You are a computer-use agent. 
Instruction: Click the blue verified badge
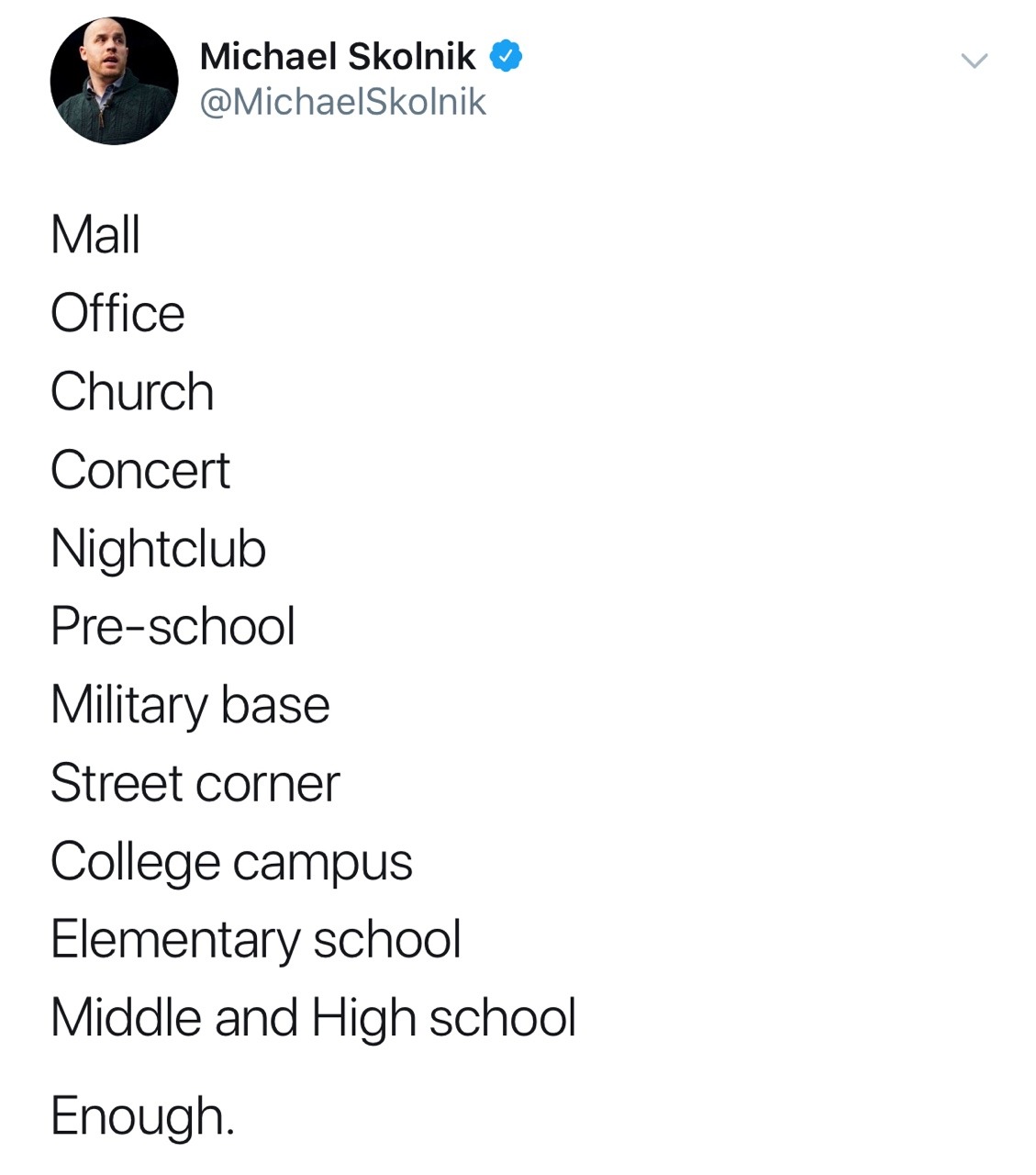pyautogui.click(x=506, y=57)
